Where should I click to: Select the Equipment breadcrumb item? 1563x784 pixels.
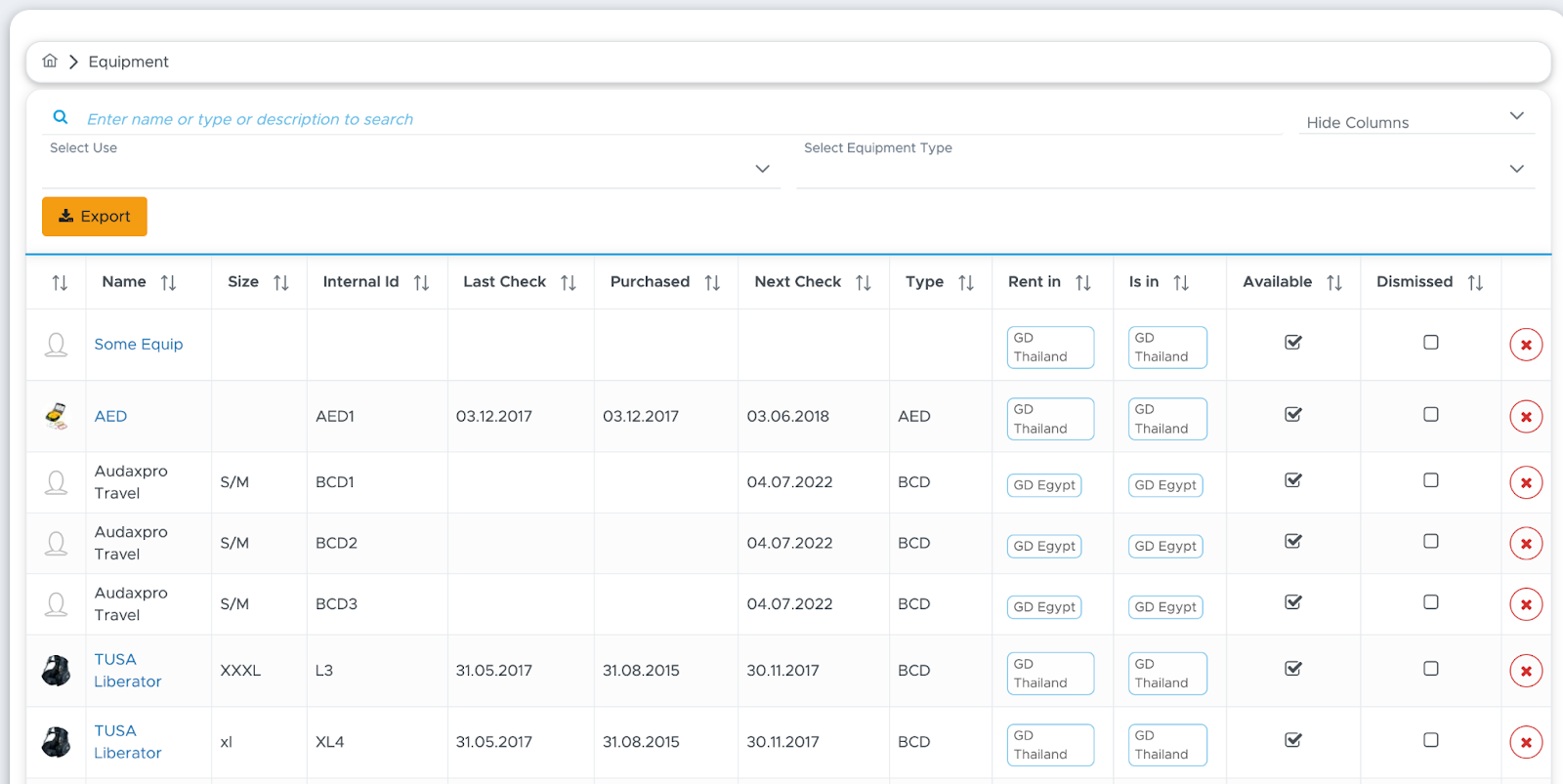tap(128, 62)
